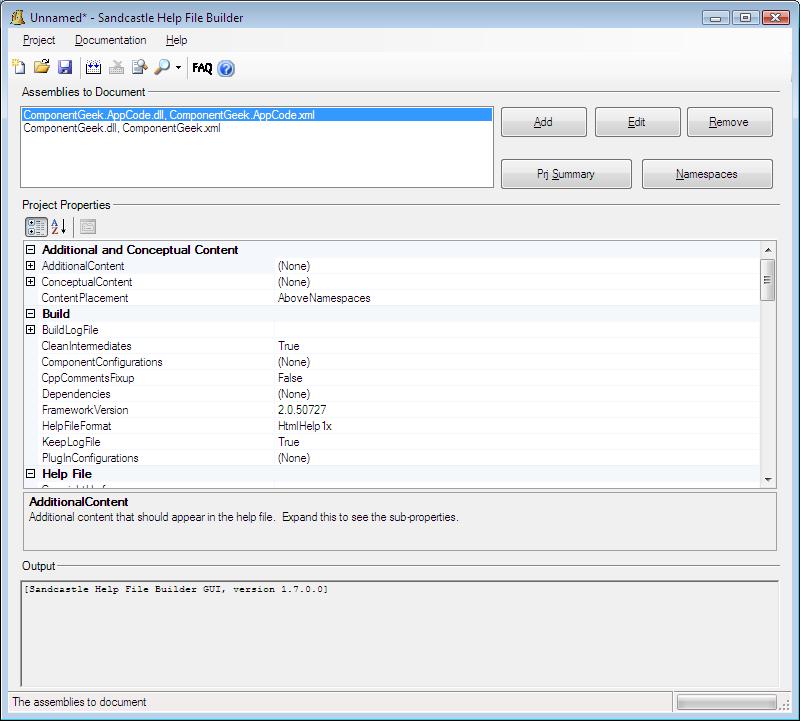Open a project with the folder icon
The width and height of the screenshot is (800, 721).
[42, 67]
